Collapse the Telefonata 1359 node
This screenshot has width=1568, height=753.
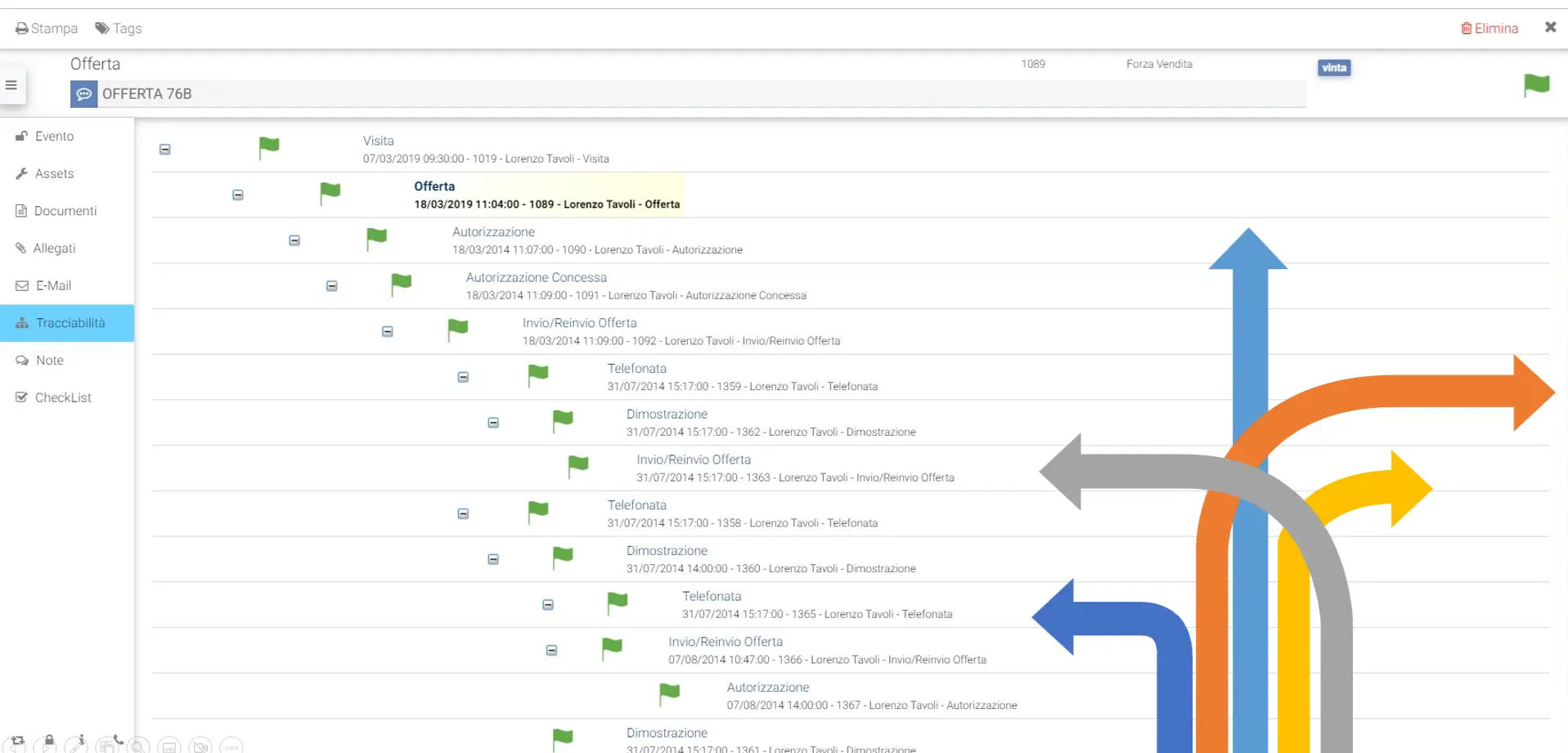click(463, 378)
